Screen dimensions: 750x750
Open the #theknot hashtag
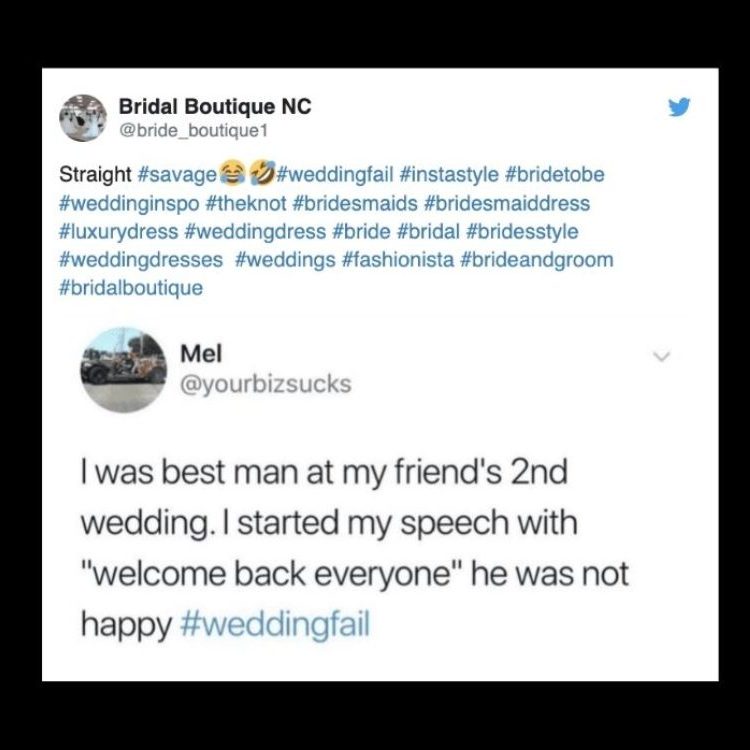[246, 203]
